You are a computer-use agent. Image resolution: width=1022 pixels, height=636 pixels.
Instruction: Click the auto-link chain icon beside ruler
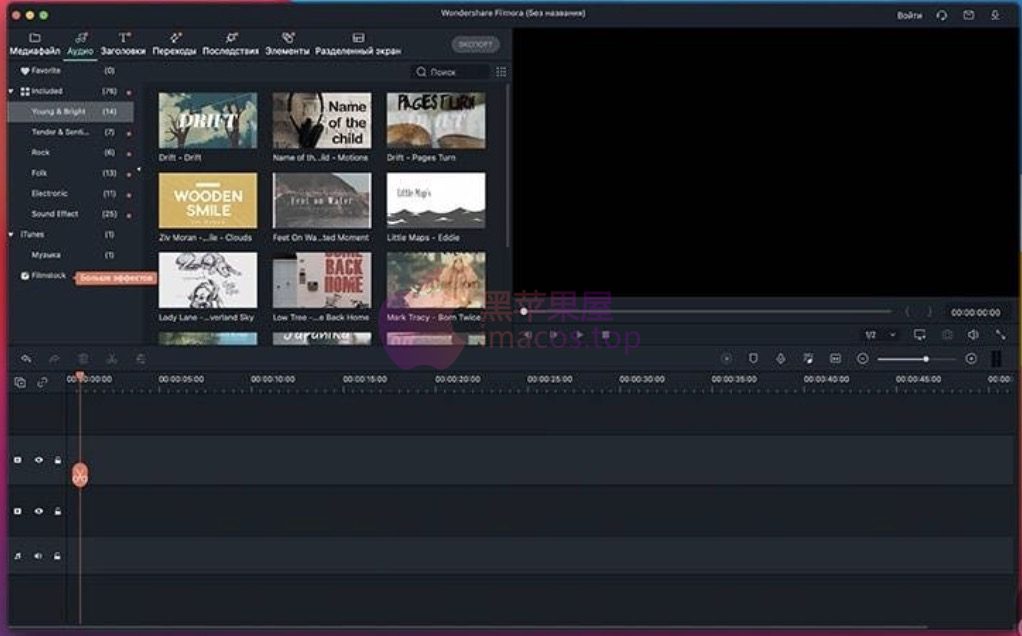pos(42,383)
